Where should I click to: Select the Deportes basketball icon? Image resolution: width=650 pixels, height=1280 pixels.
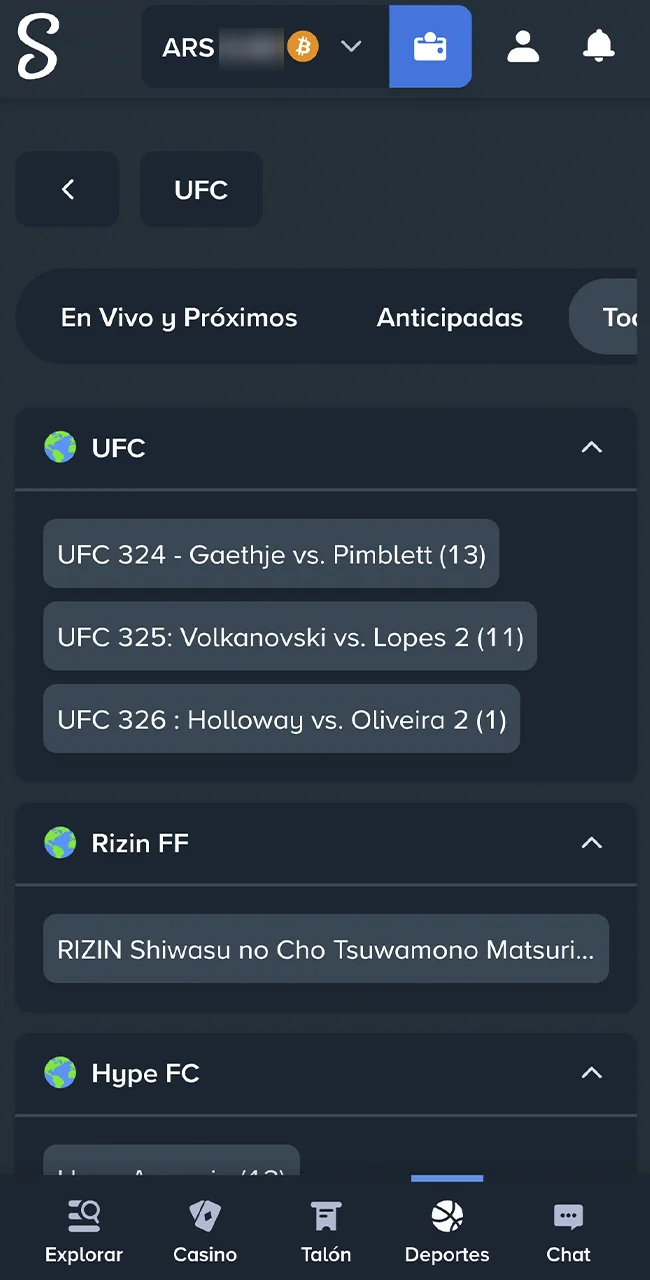pyautogui.click(x=447, y=1216)
